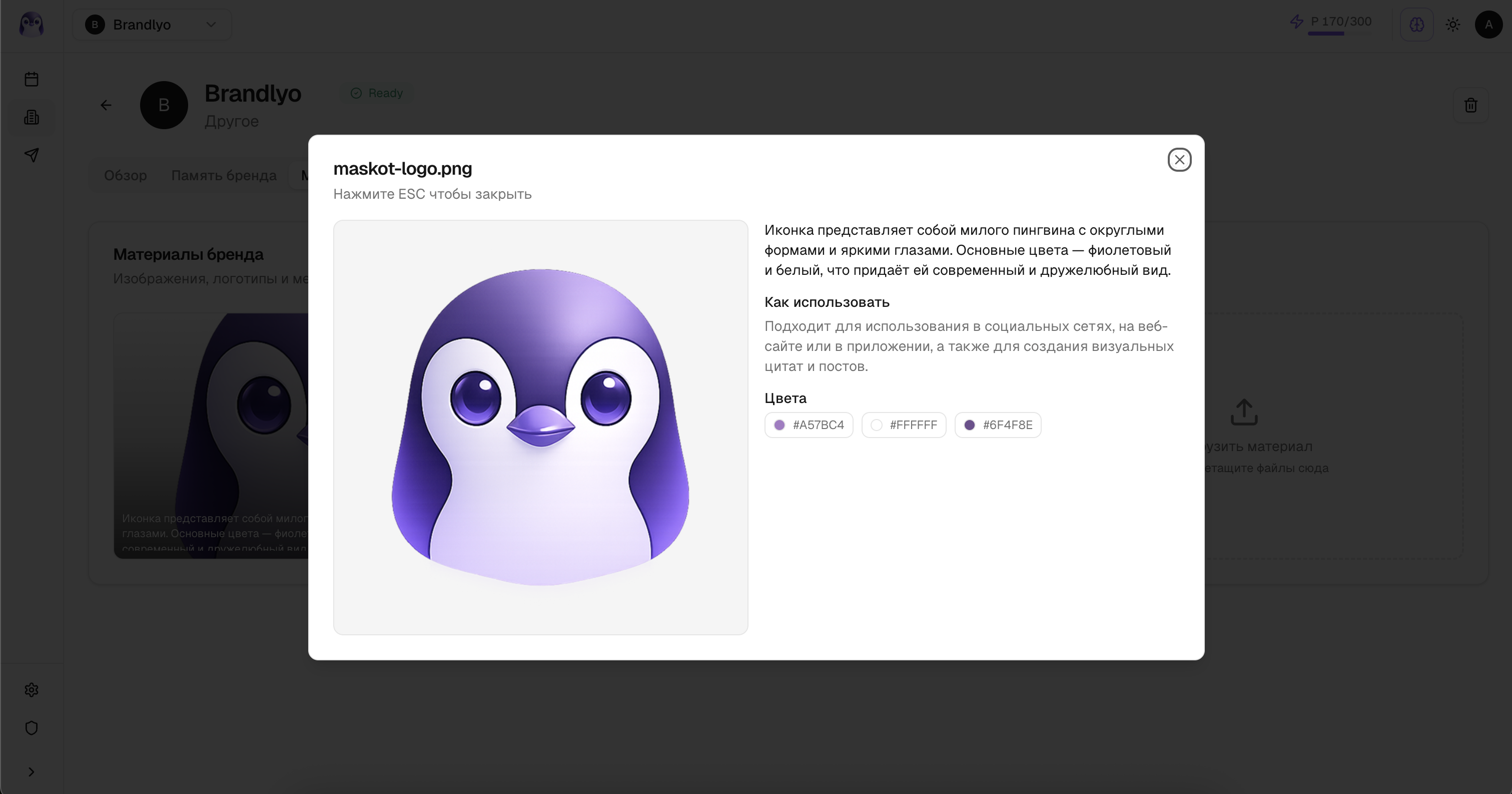Click the brain AI icon in header
Image resolution: width=1512 pixels, height=794 pixels.
[1416, 25]
